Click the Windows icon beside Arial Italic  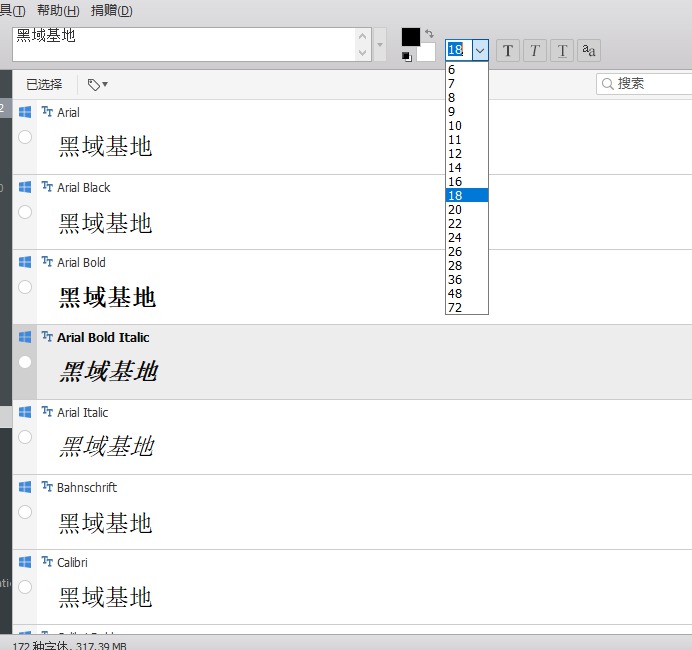point(25,412)
